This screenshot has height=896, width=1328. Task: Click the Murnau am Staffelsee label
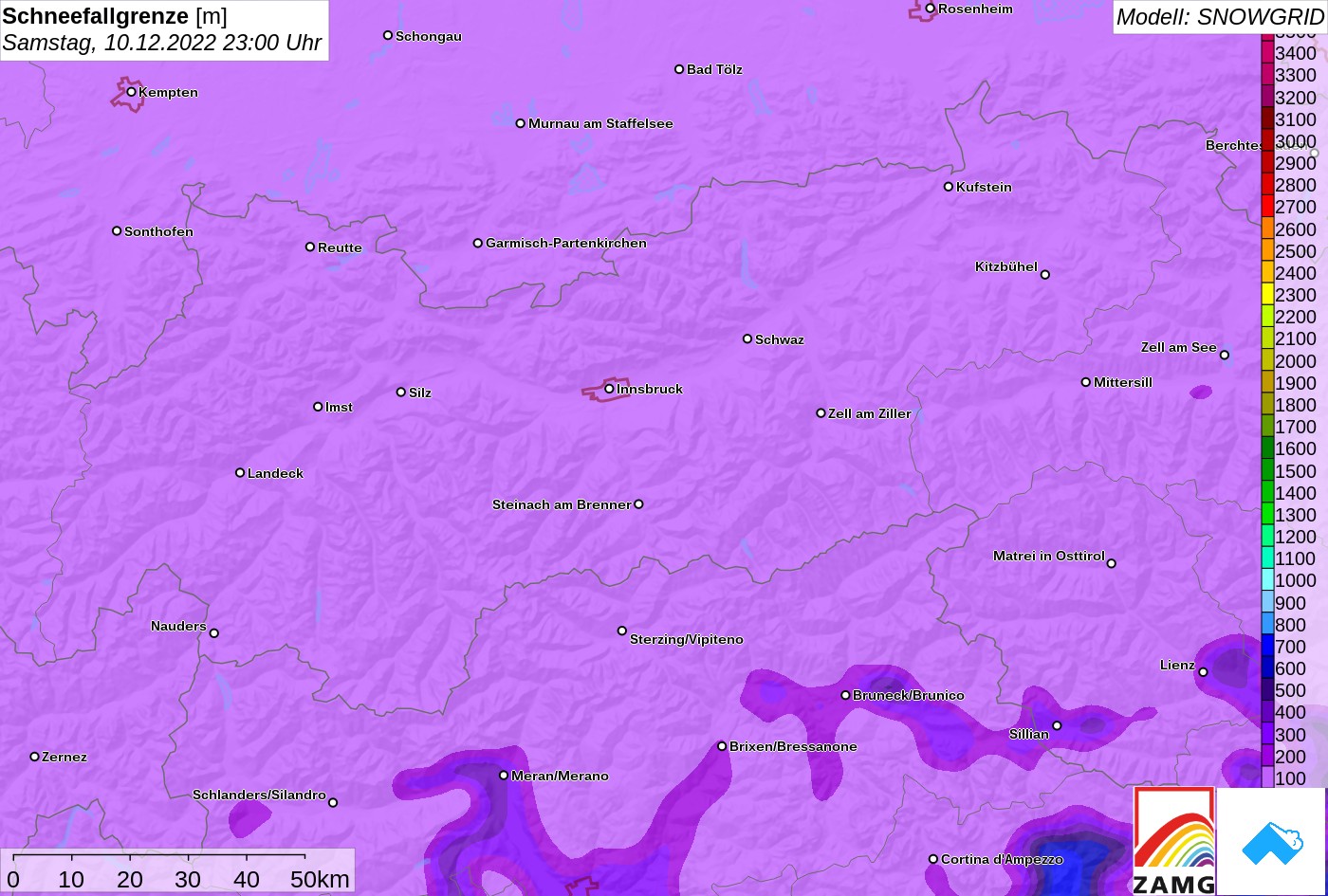(x=600, y=123)
